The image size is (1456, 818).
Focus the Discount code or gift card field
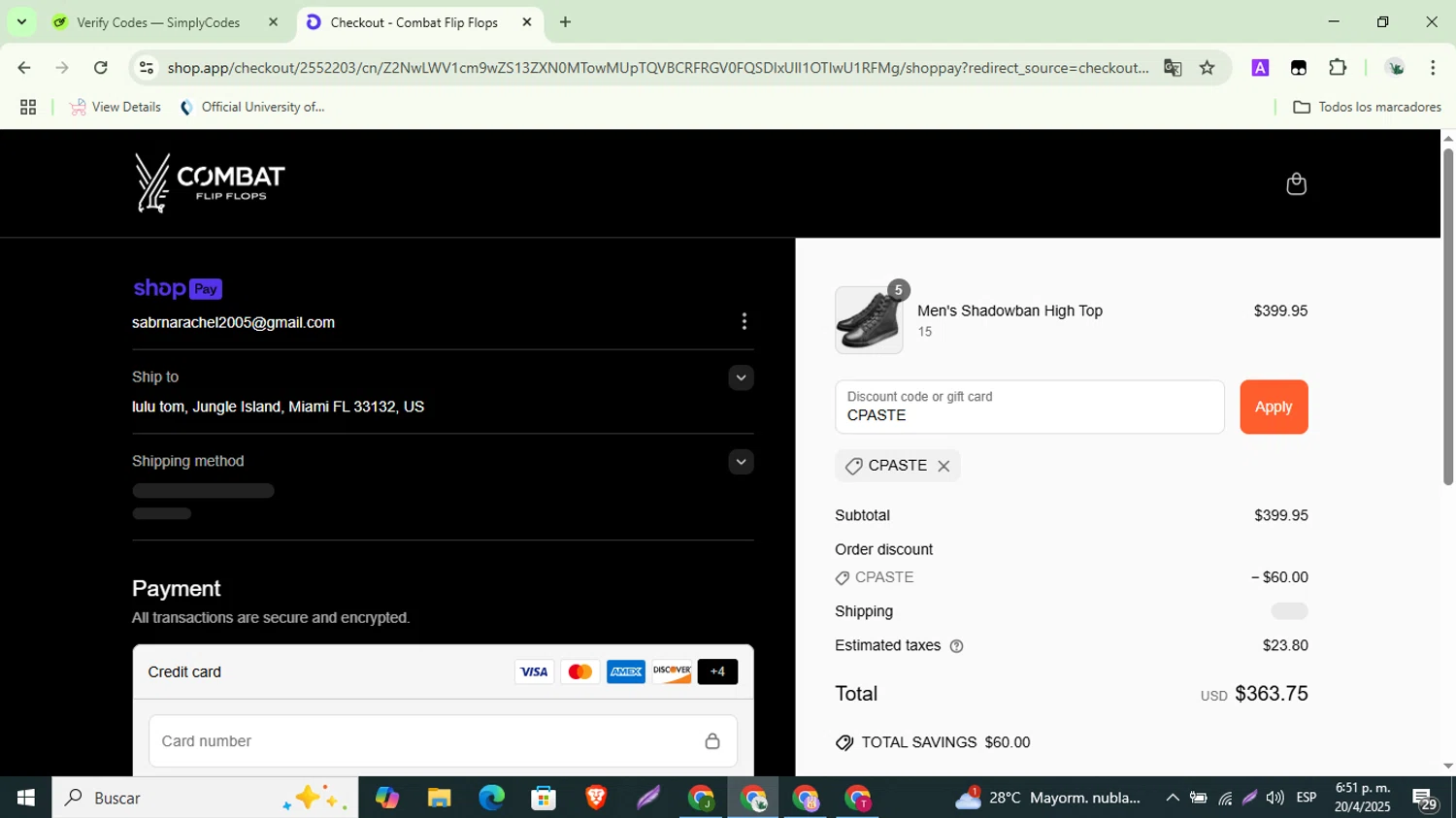[1029, 407]
